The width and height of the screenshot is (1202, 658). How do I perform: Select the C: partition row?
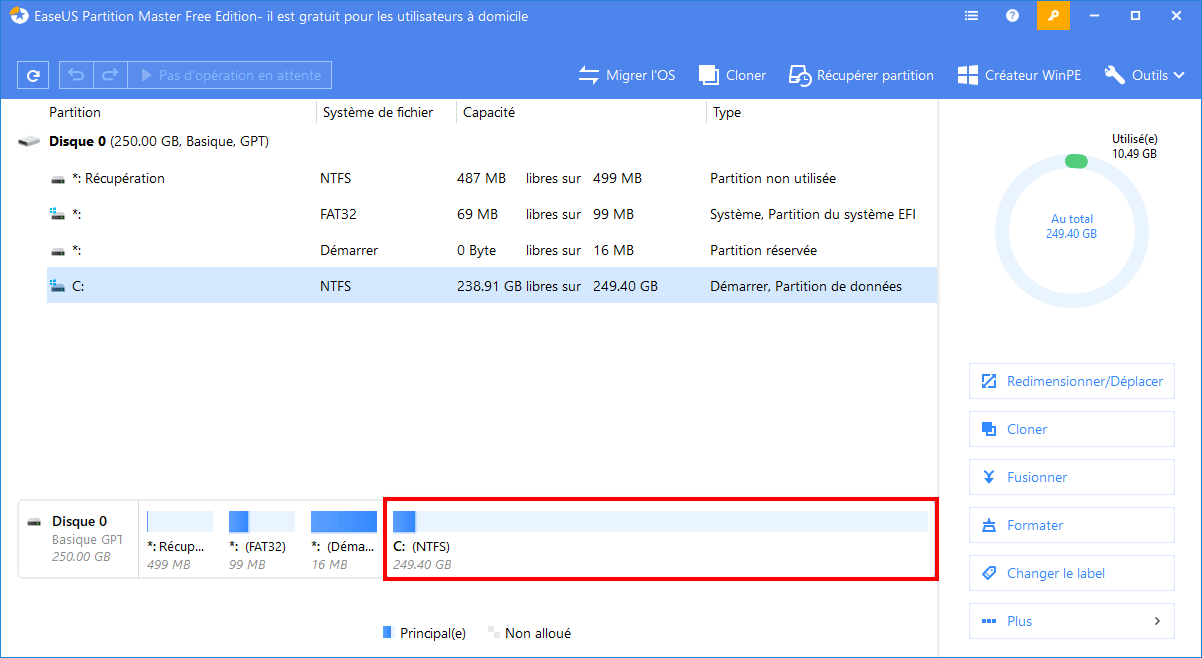492,286
